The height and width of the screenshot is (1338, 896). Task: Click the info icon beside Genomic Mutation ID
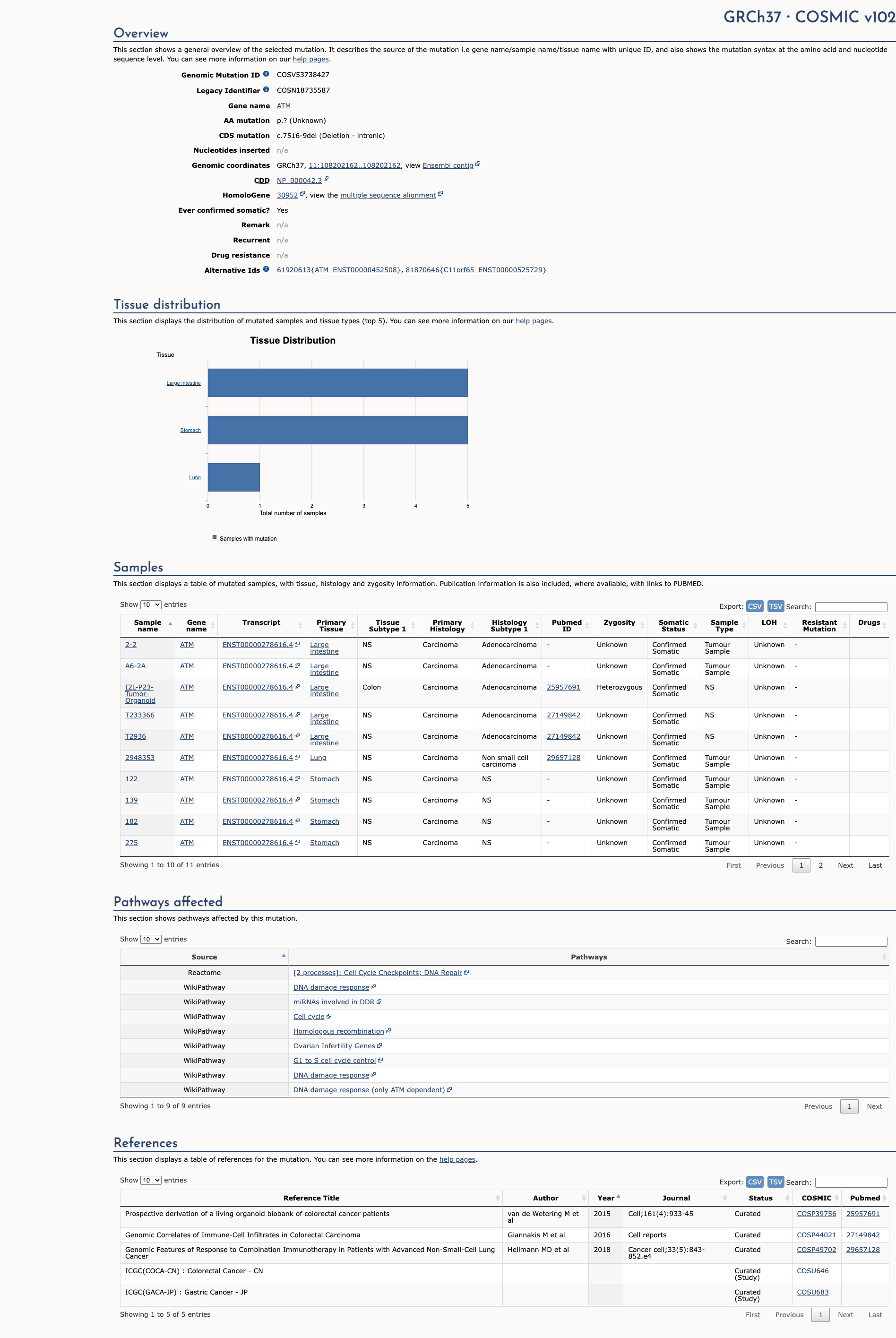coord(266,74)
